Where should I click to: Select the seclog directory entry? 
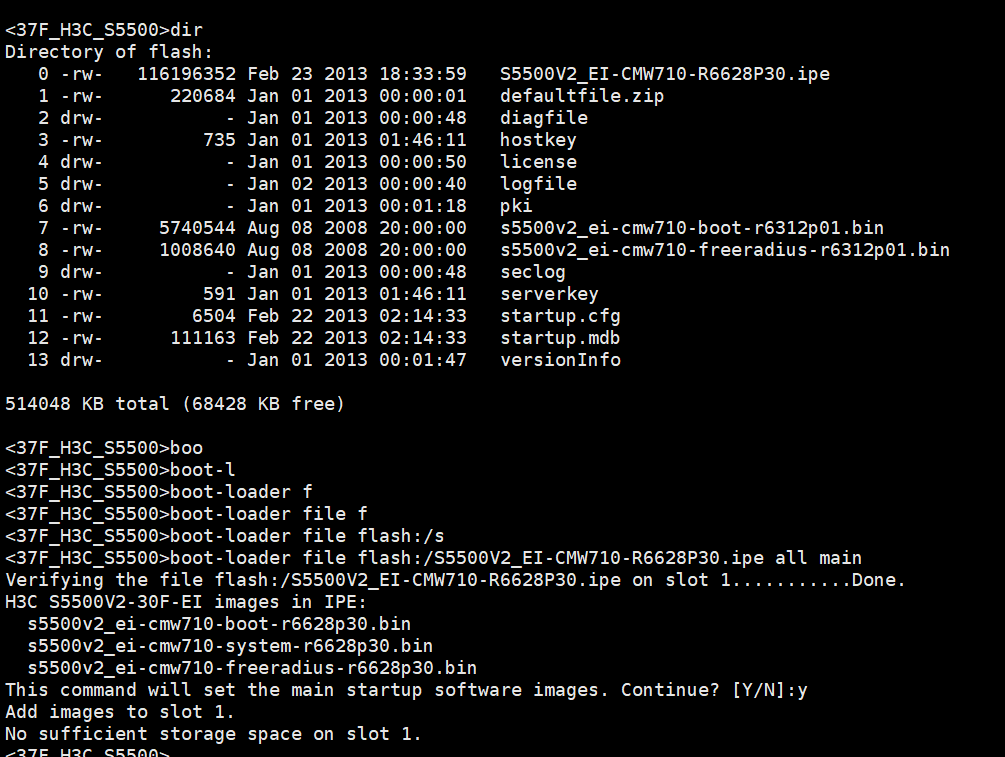532,272
